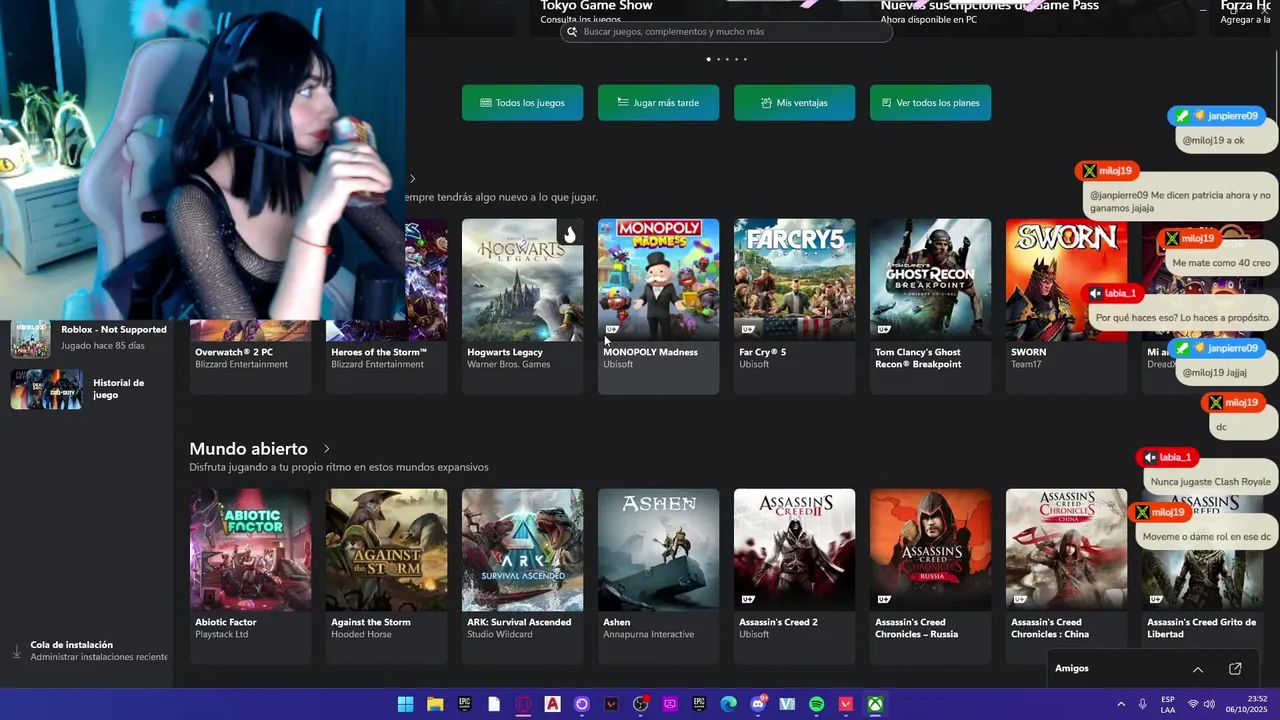1280x720 pixels.
Task: Open the Amigos panel pop-out icon
Action: point(1235,669)
